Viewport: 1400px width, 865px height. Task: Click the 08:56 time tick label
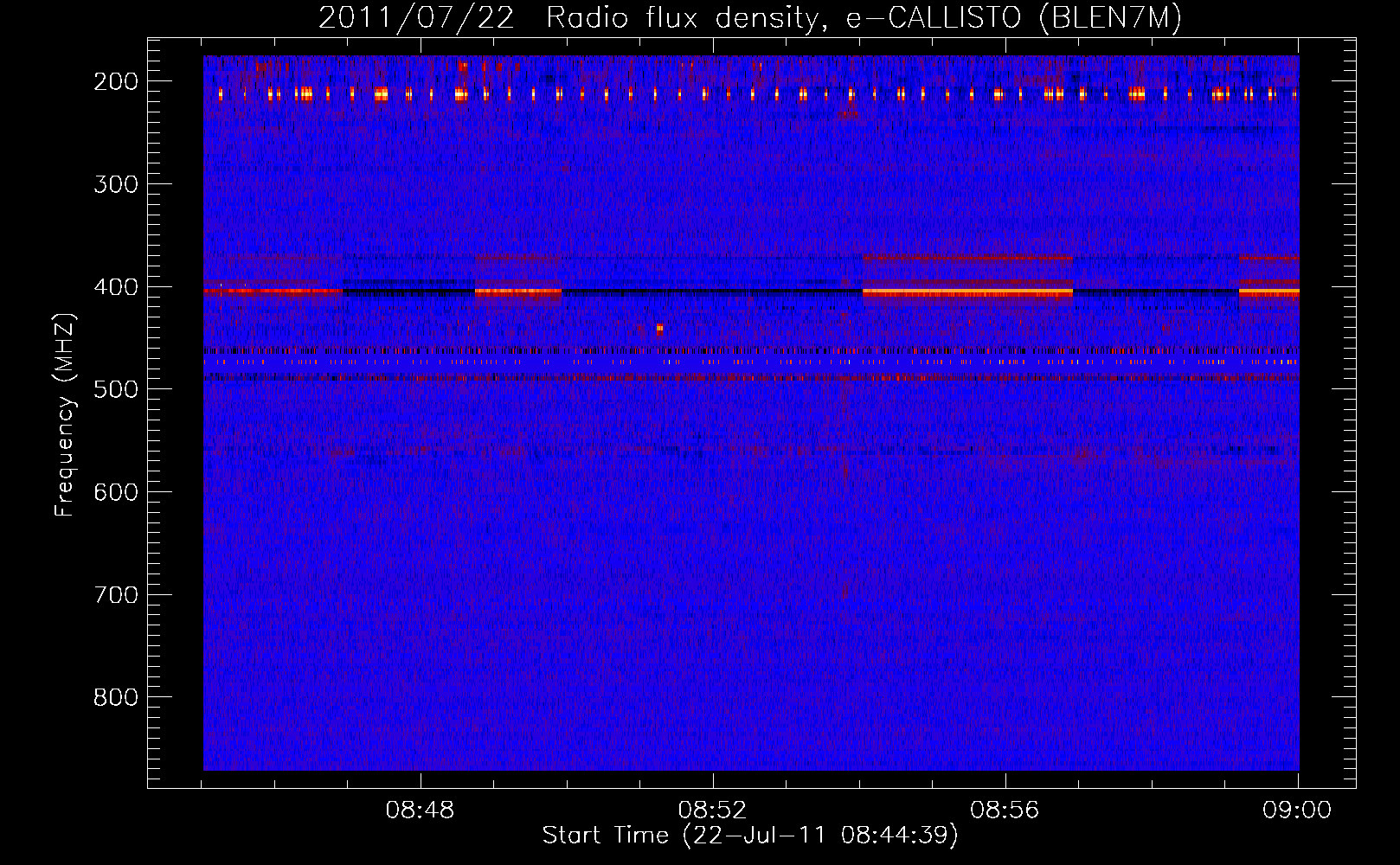pos(1005,811)
